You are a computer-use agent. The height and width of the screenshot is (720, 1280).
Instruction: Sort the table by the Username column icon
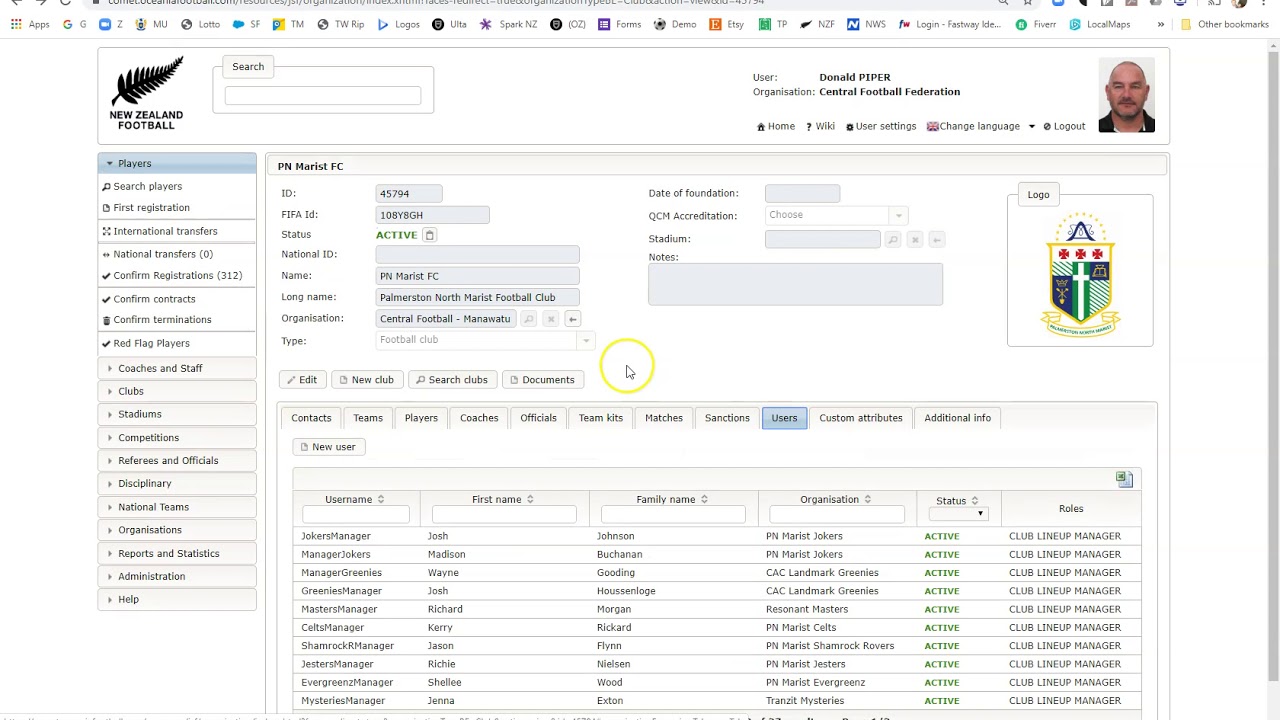coord(381,499)
